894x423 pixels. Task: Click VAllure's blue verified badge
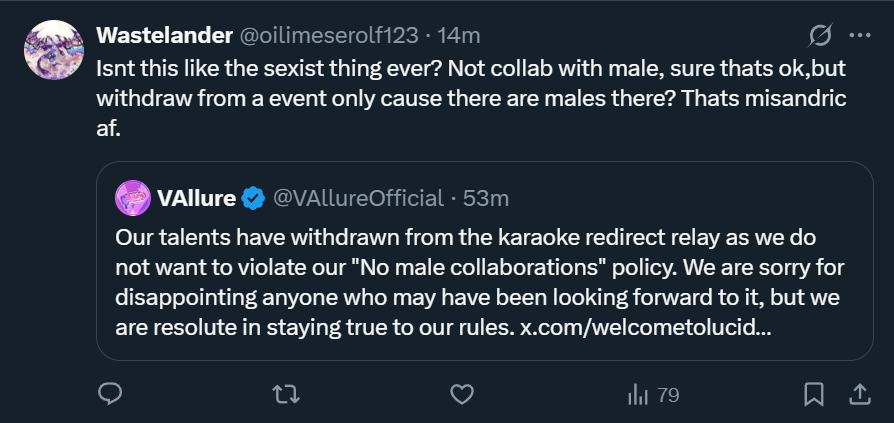click(253, 198)
